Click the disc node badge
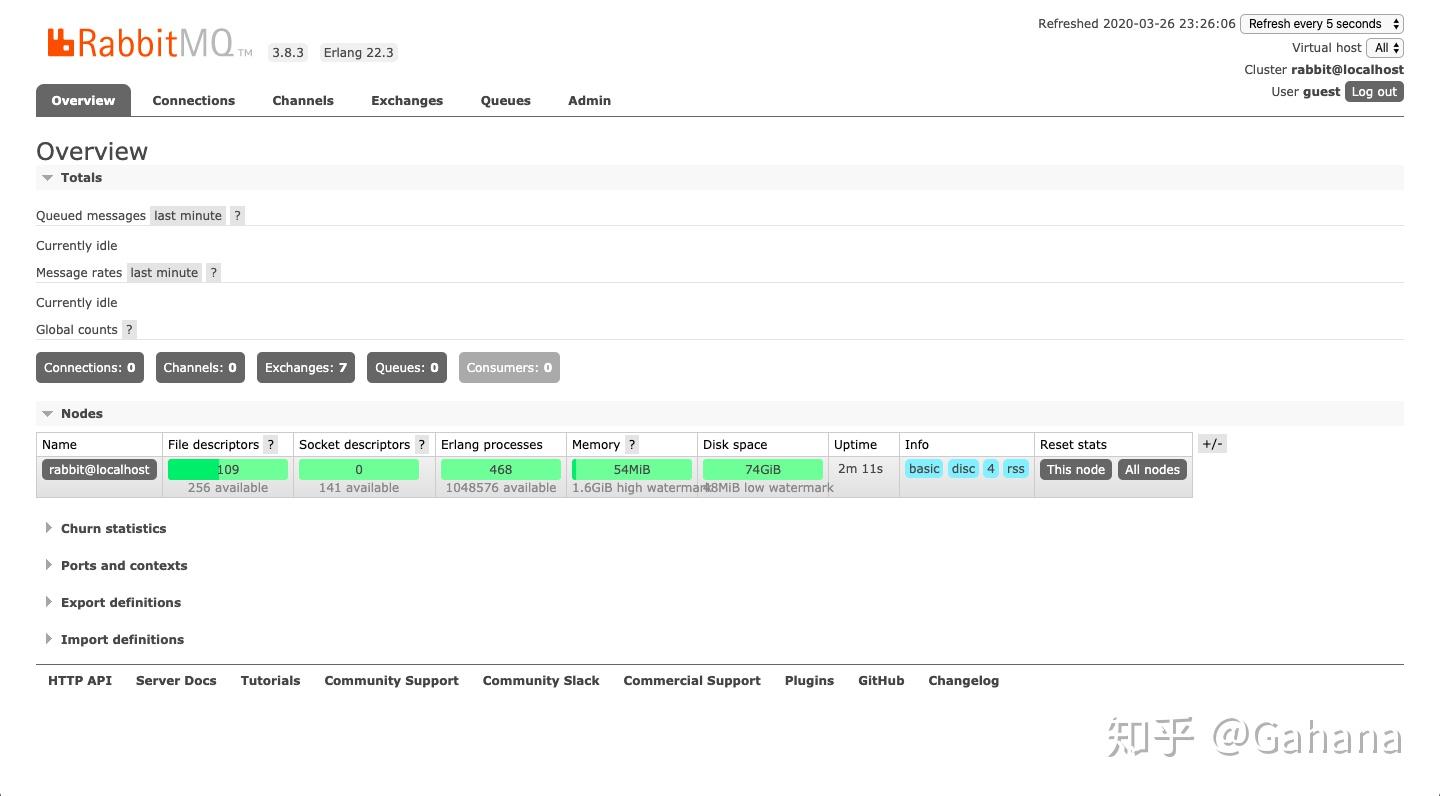The height and width of the screenshot is (796, 1440). click(x=962, y=468)
